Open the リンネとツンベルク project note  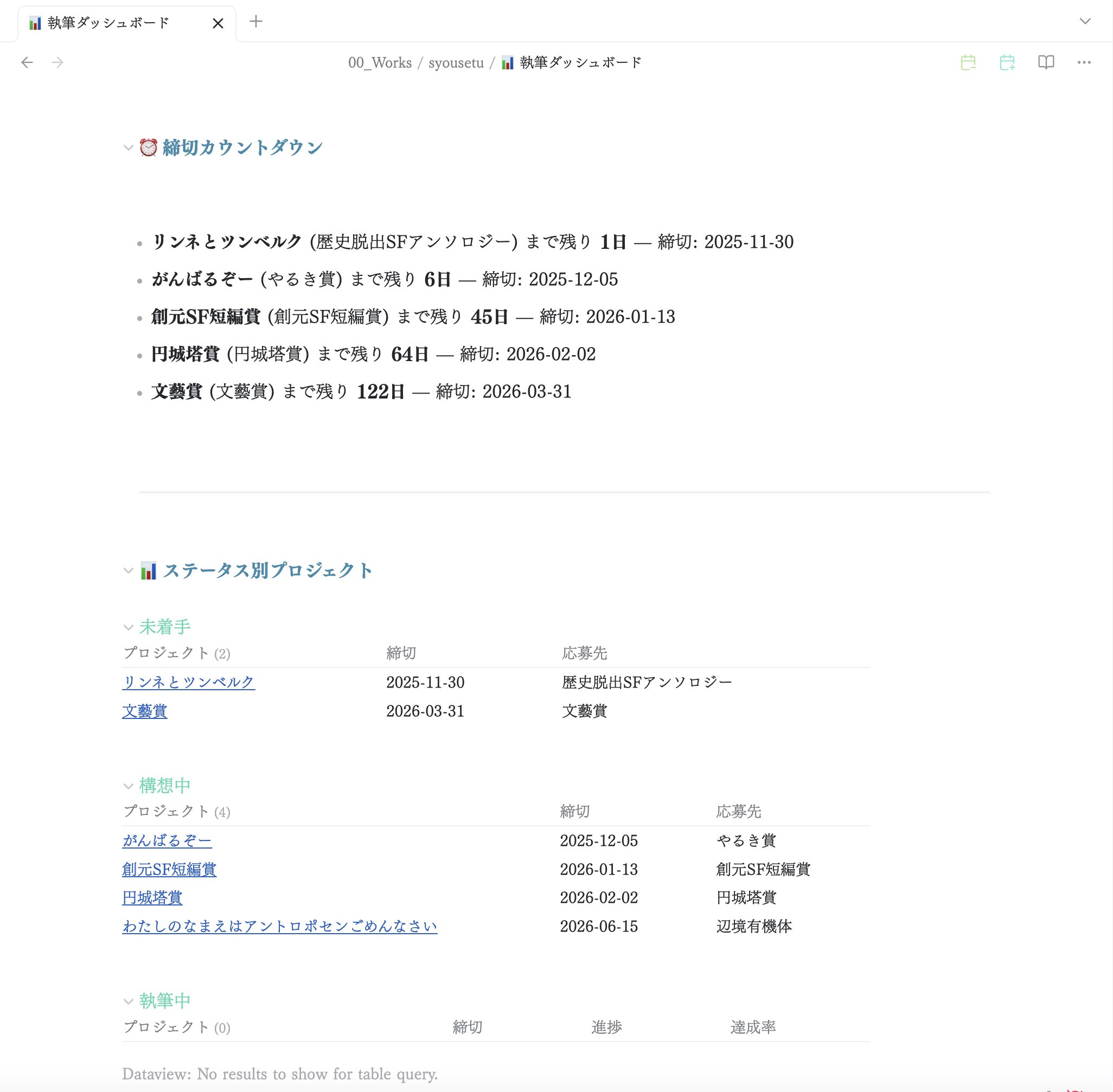coord(188,682)
